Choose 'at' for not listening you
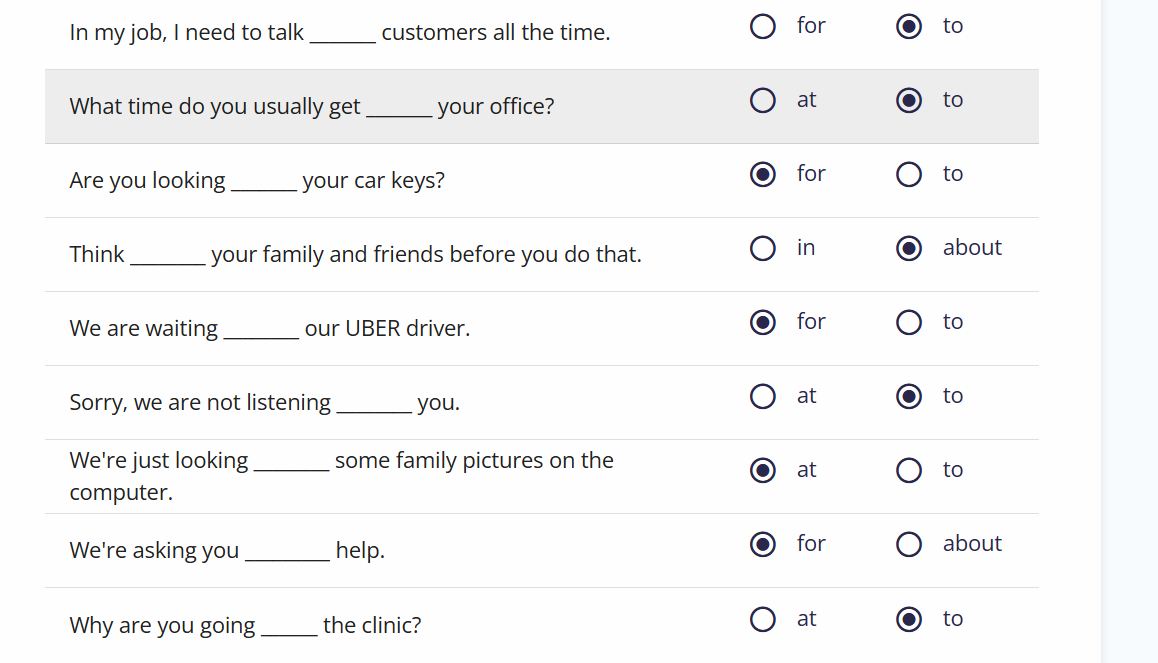The width and height of the screenshot is (1158, 663). point(763,396)
